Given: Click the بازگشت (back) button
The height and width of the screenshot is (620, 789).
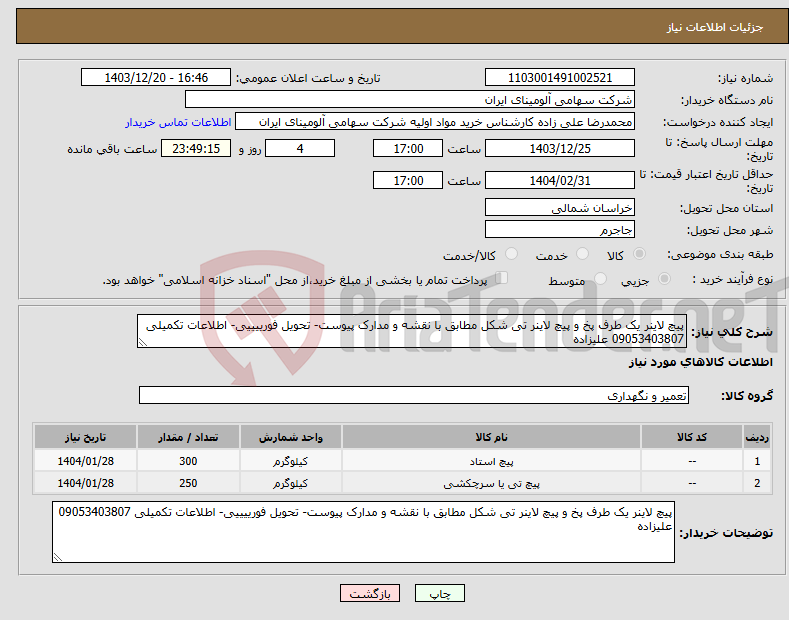Looking at the screenshot, I should (370, 593).
